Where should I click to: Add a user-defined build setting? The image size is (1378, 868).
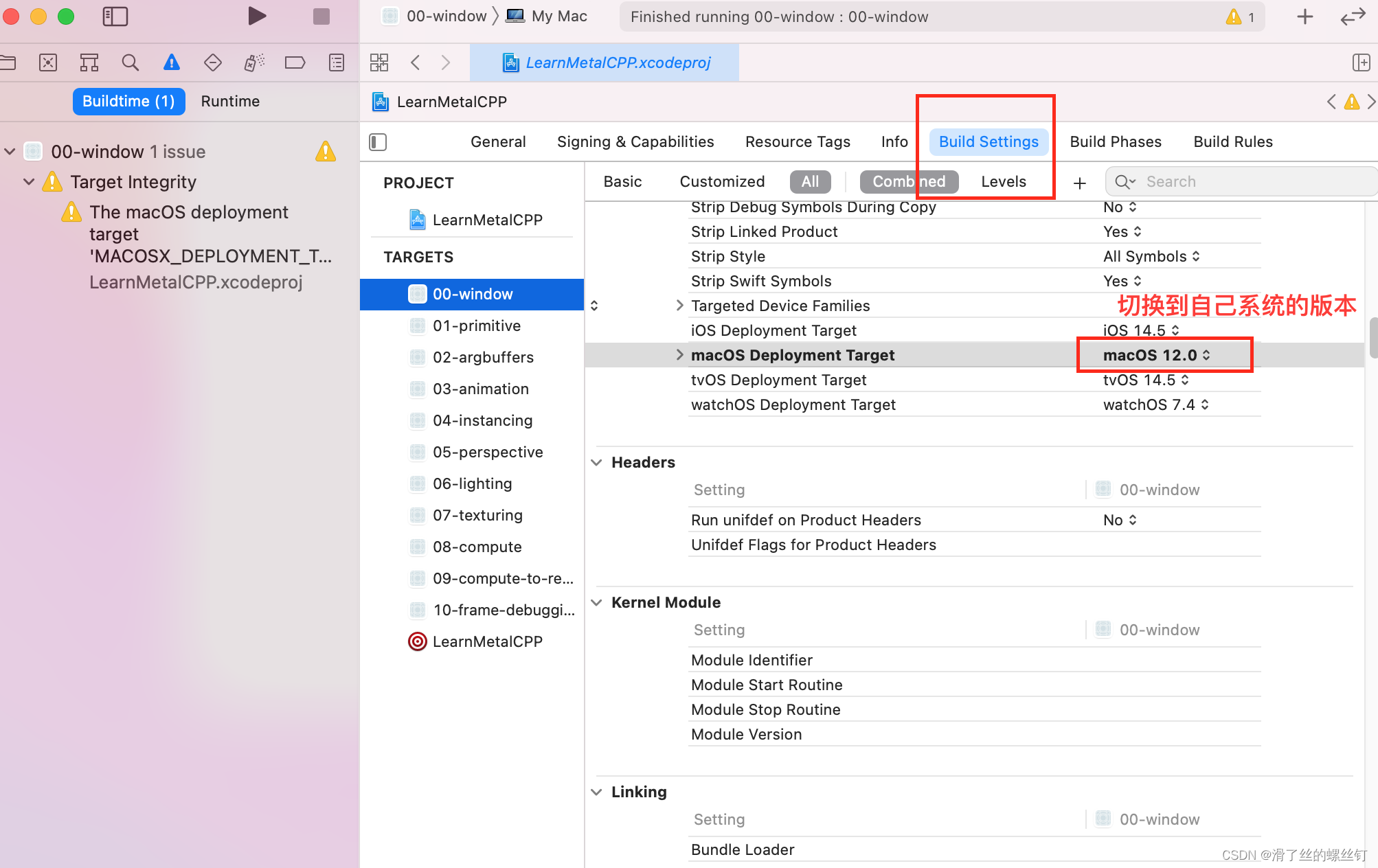(x=1080, y=182)
